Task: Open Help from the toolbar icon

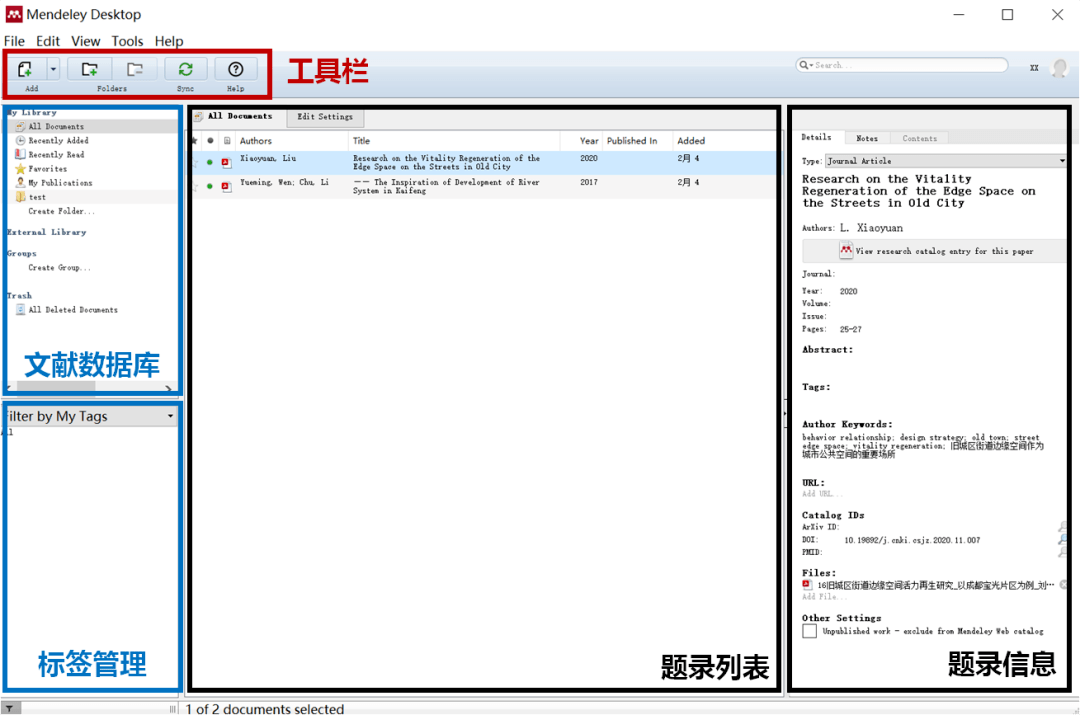Action: tap(236, 70)
